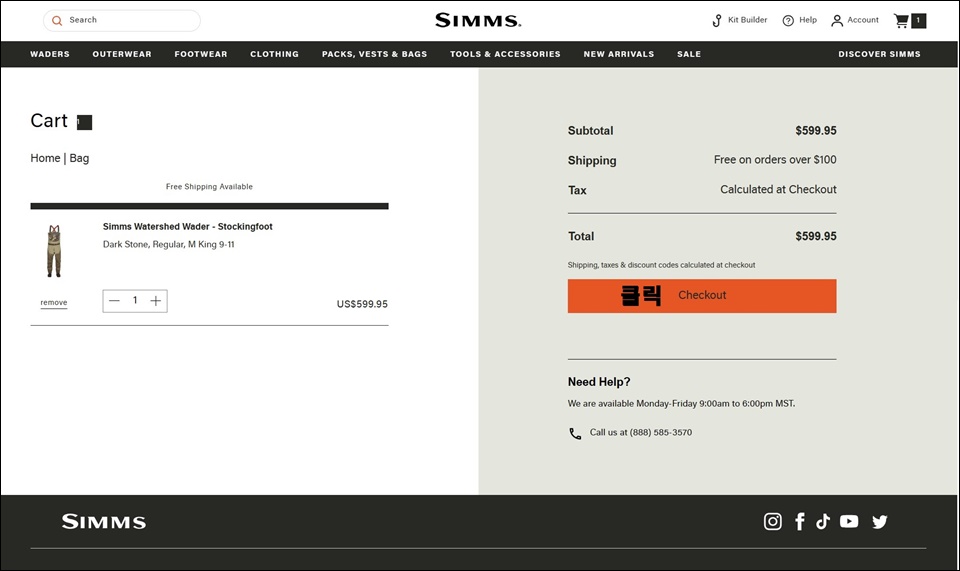
Task: Call us at (888) 585-3570 link
Action: tap(640, 432)
